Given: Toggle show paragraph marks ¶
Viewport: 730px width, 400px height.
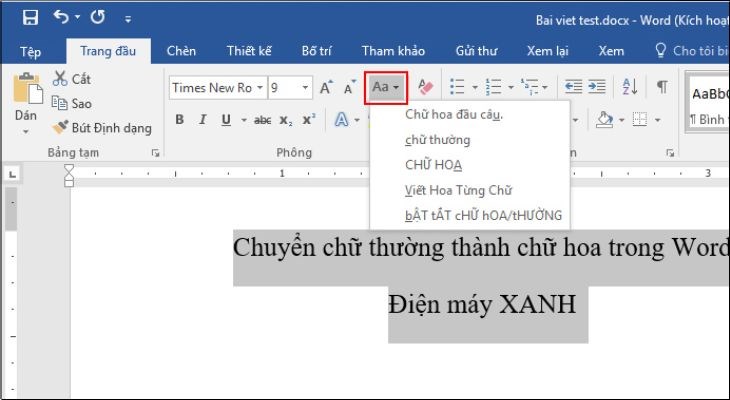Looking at the screenshot, I should [x=662, y=87].
